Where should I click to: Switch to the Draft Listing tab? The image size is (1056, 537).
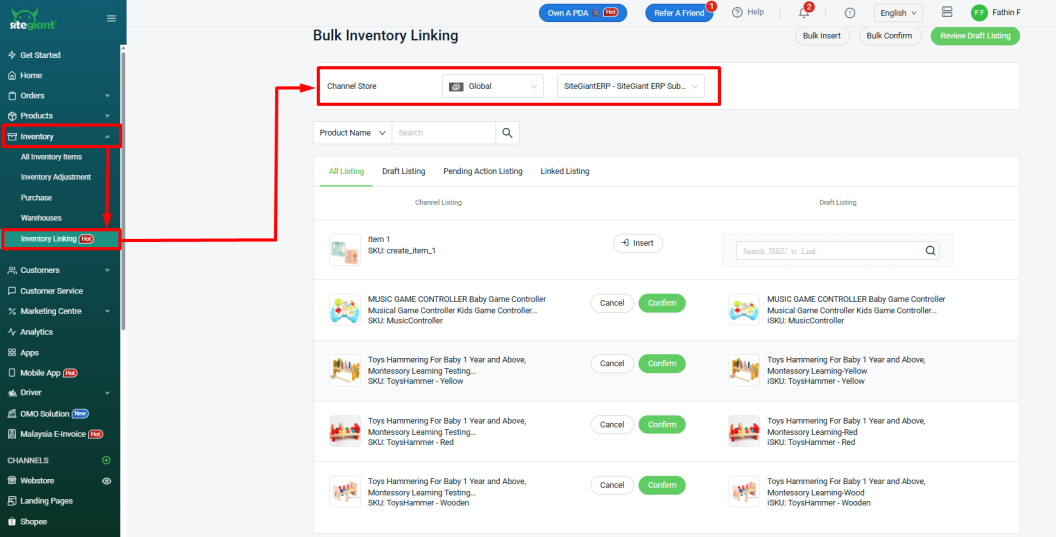pyautogui.click(x=403, y=171)
